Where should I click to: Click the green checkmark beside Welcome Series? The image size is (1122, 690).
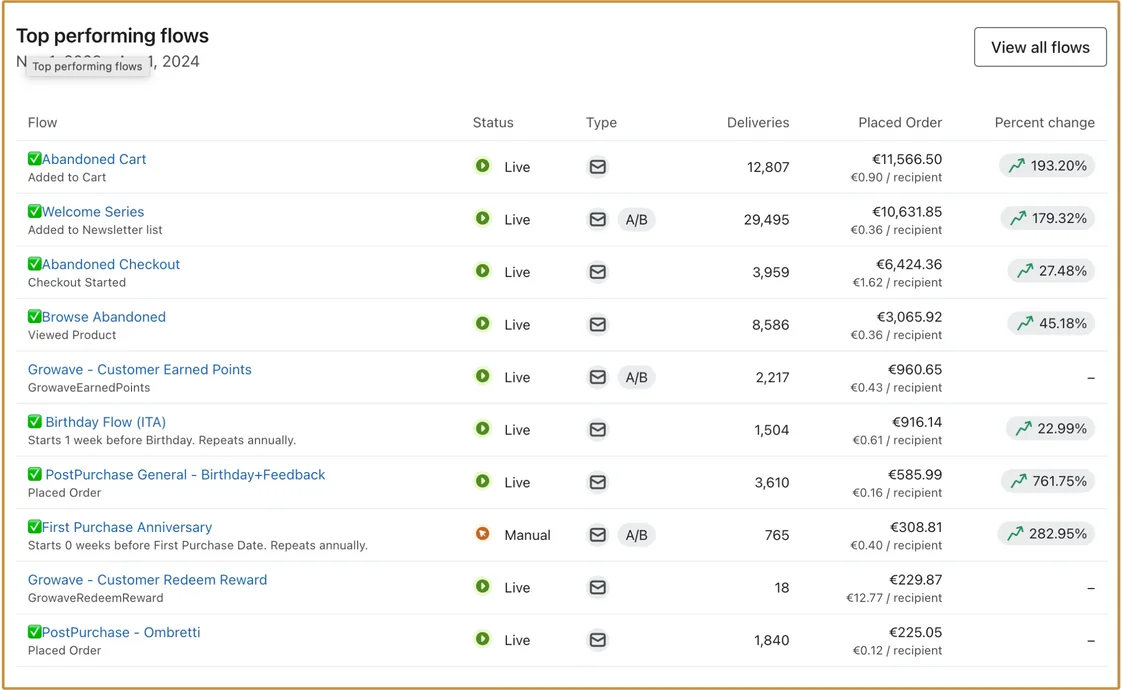pyautogui.click(x=34, y=211)
